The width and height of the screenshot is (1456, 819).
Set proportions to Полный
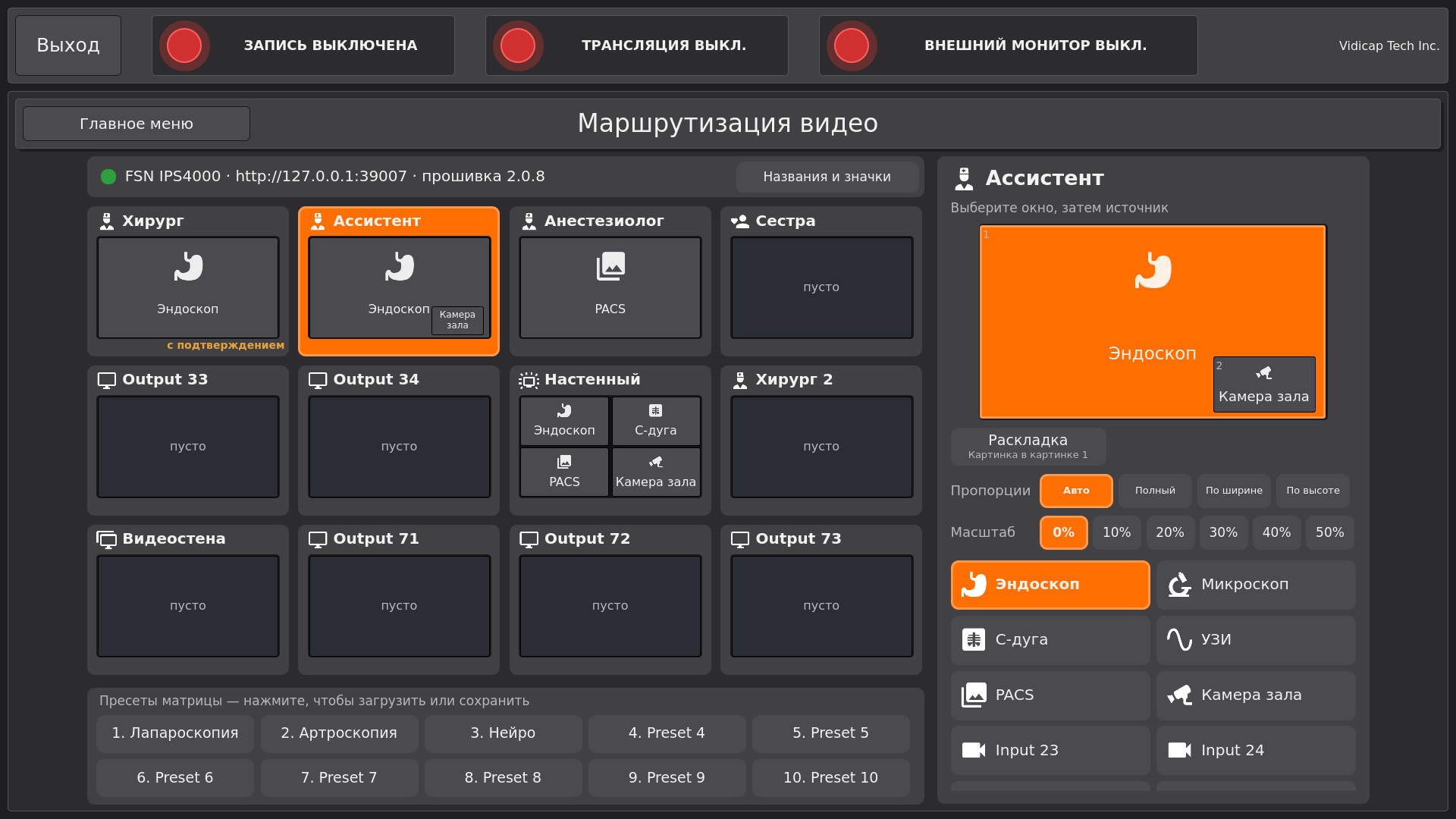tap(1155, 491)
